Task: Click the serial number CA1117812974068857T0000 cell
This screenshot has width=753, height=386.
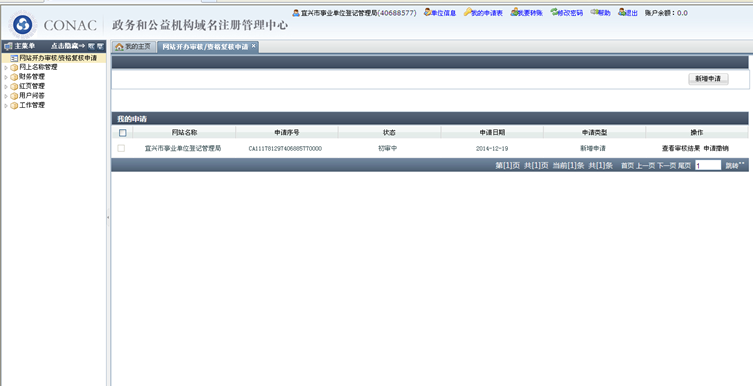Action: [285, 149]
